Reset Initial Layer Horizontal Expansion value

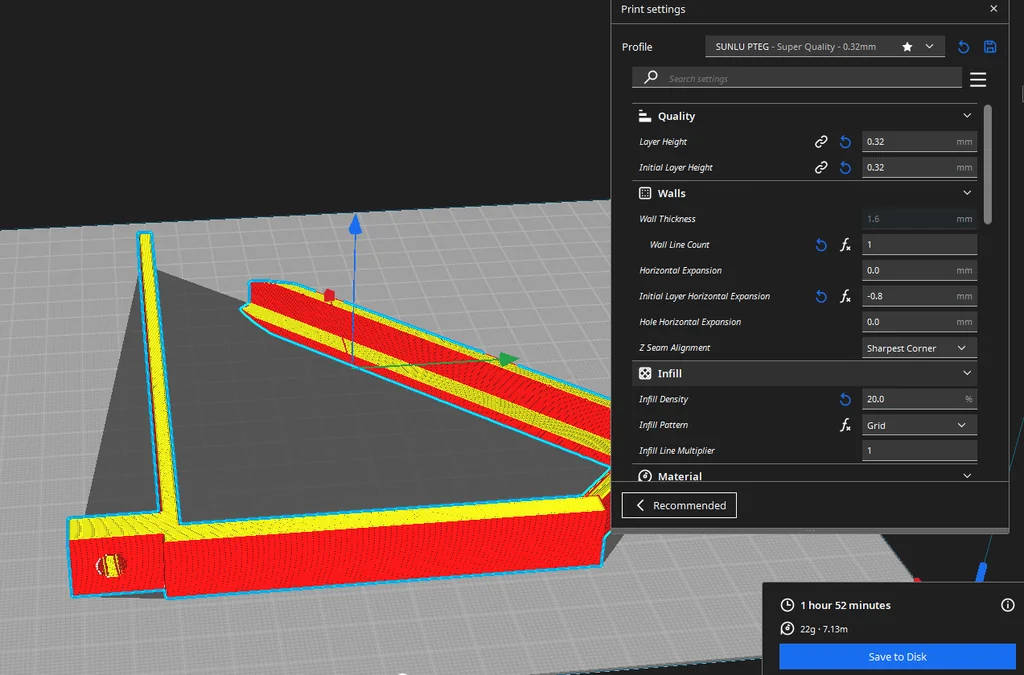pyautogui.click(x=821, y=297)
